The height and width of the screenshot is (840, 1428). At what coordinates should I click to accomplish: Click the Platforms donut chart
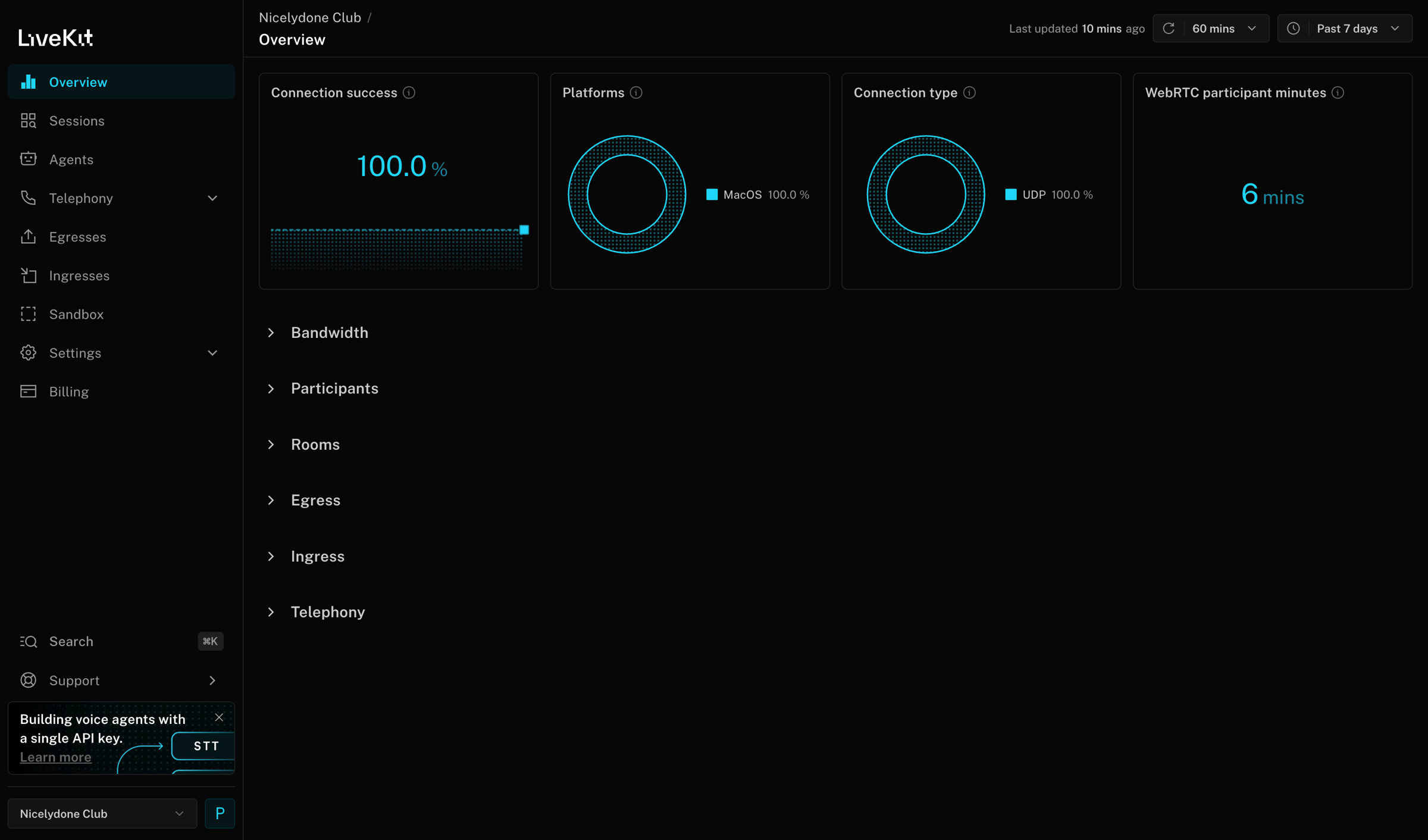627,195
